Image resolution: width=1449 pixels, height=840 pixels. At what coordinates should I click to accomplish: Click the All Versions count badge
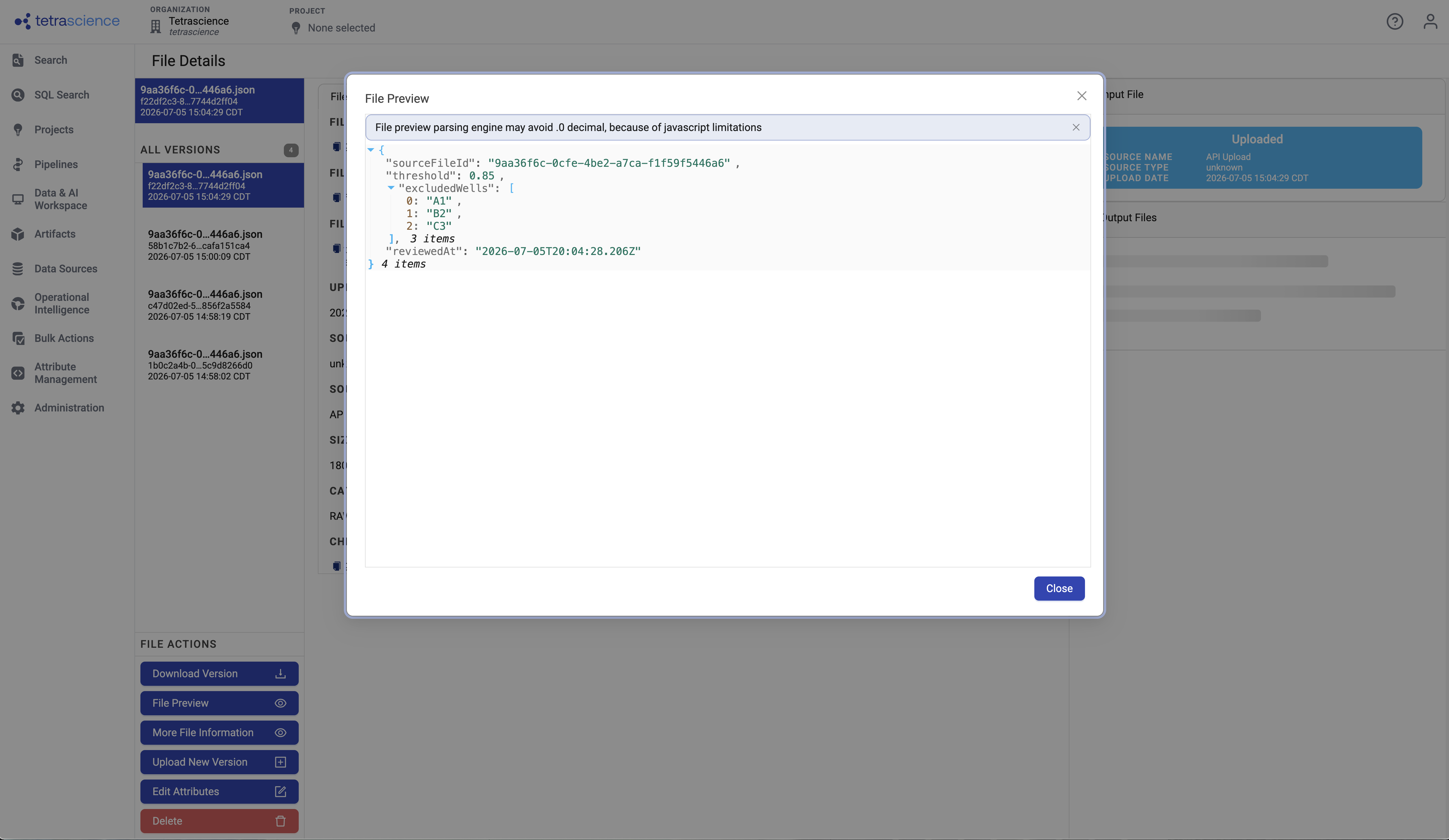tap(291, 150)
